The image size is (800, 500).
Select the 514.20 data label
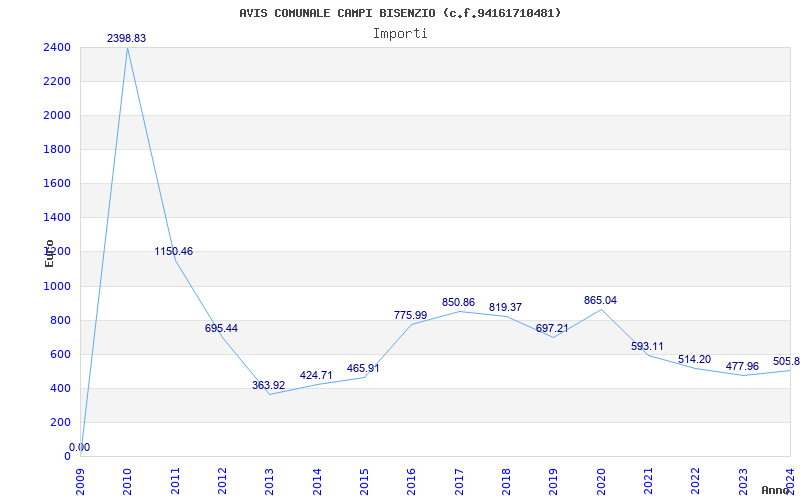[x=694, y=360]
